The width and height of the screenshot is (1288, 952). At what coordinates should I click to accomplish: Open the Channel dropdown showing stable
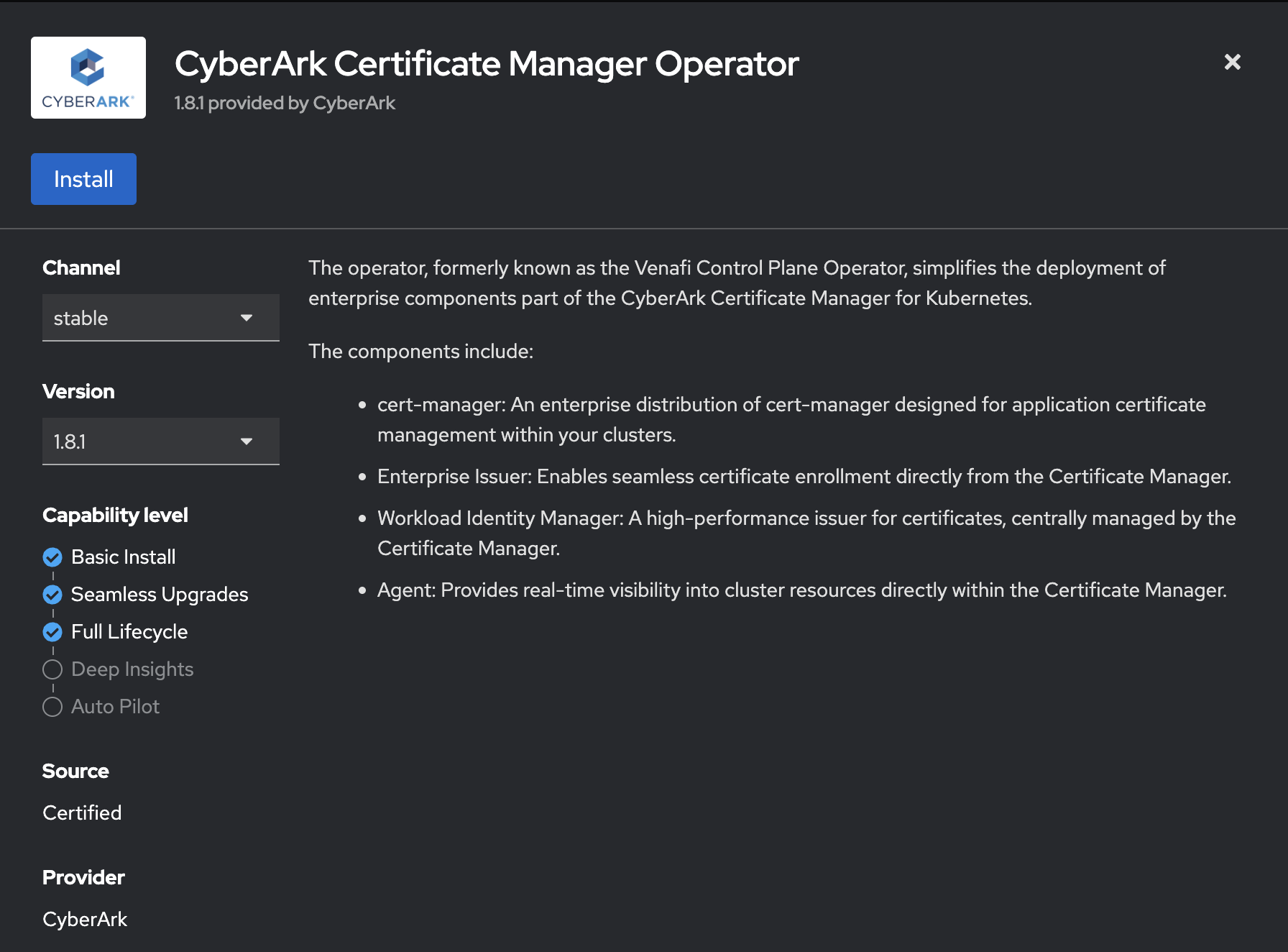click(161, 318)
